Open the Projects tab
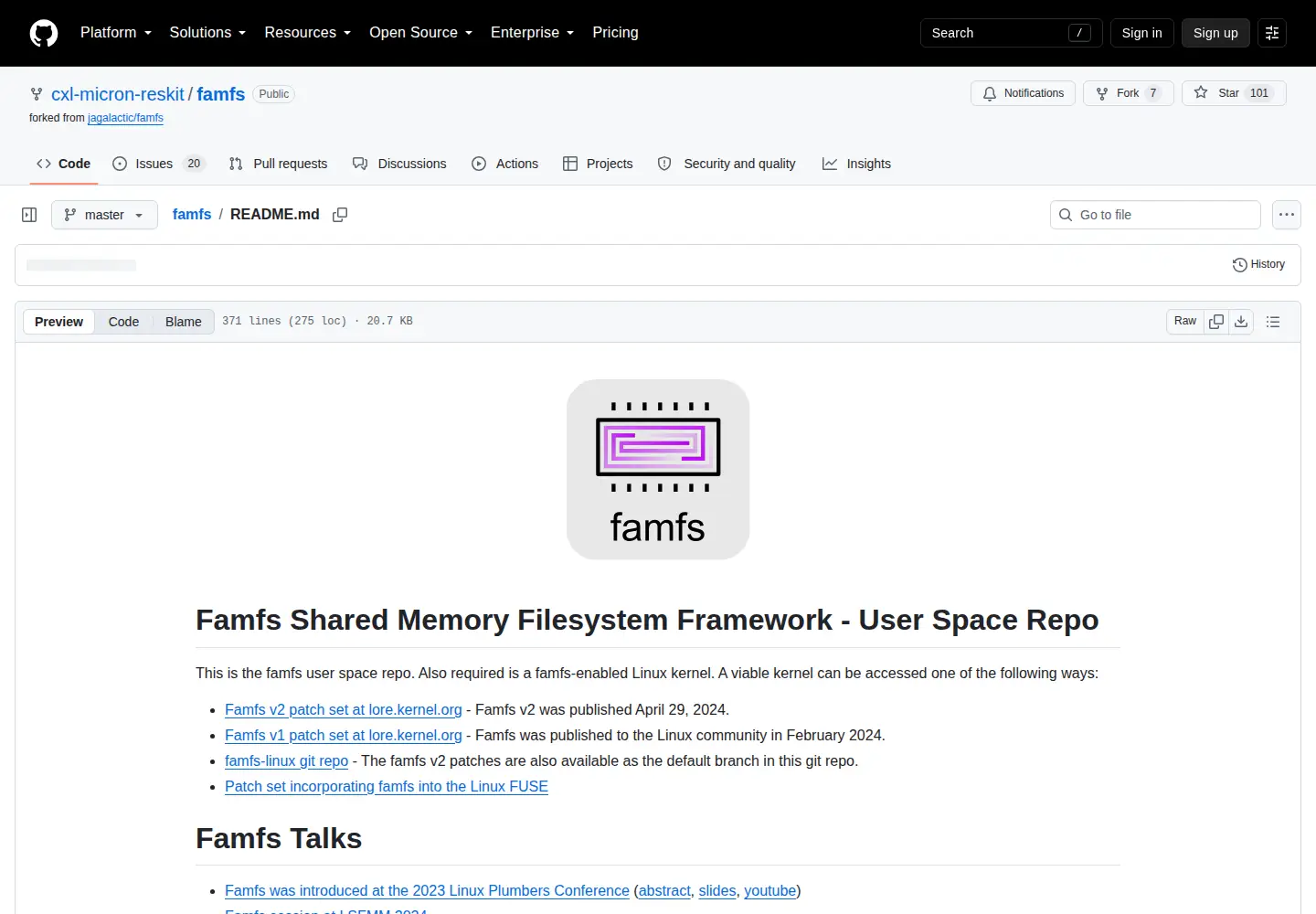1316x914 pixels. click(x=598, y=164)
